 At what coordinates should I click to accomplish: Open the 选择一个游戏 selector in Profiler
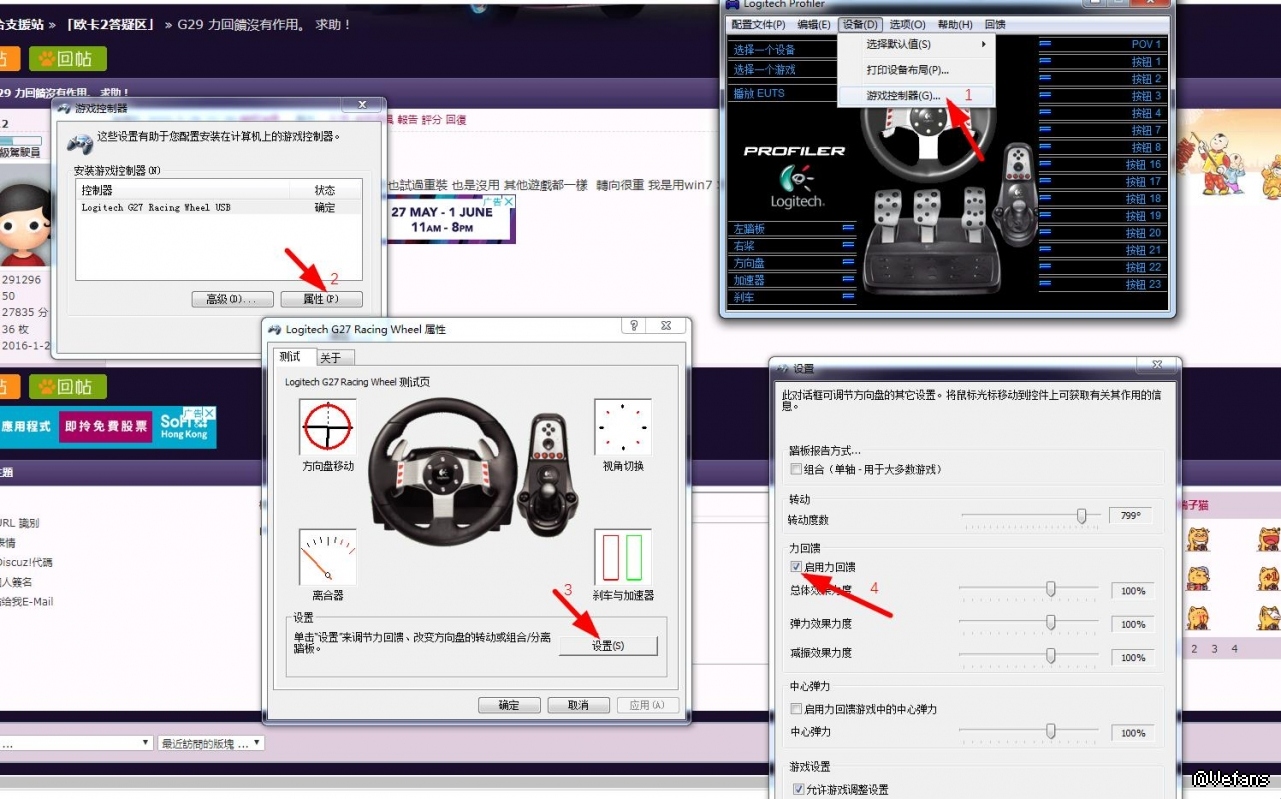(782, 69)
